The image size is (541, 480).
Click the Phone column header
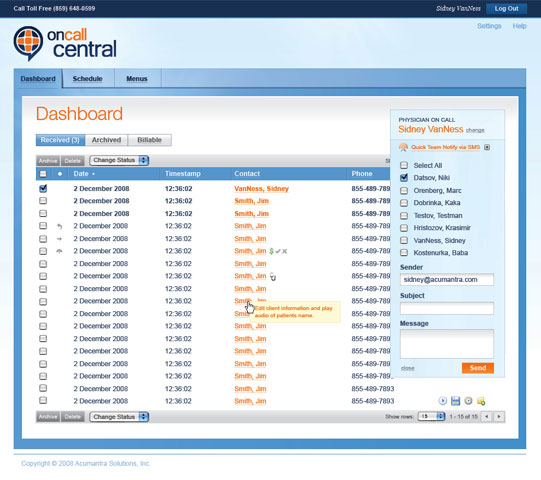click(362, 174)
